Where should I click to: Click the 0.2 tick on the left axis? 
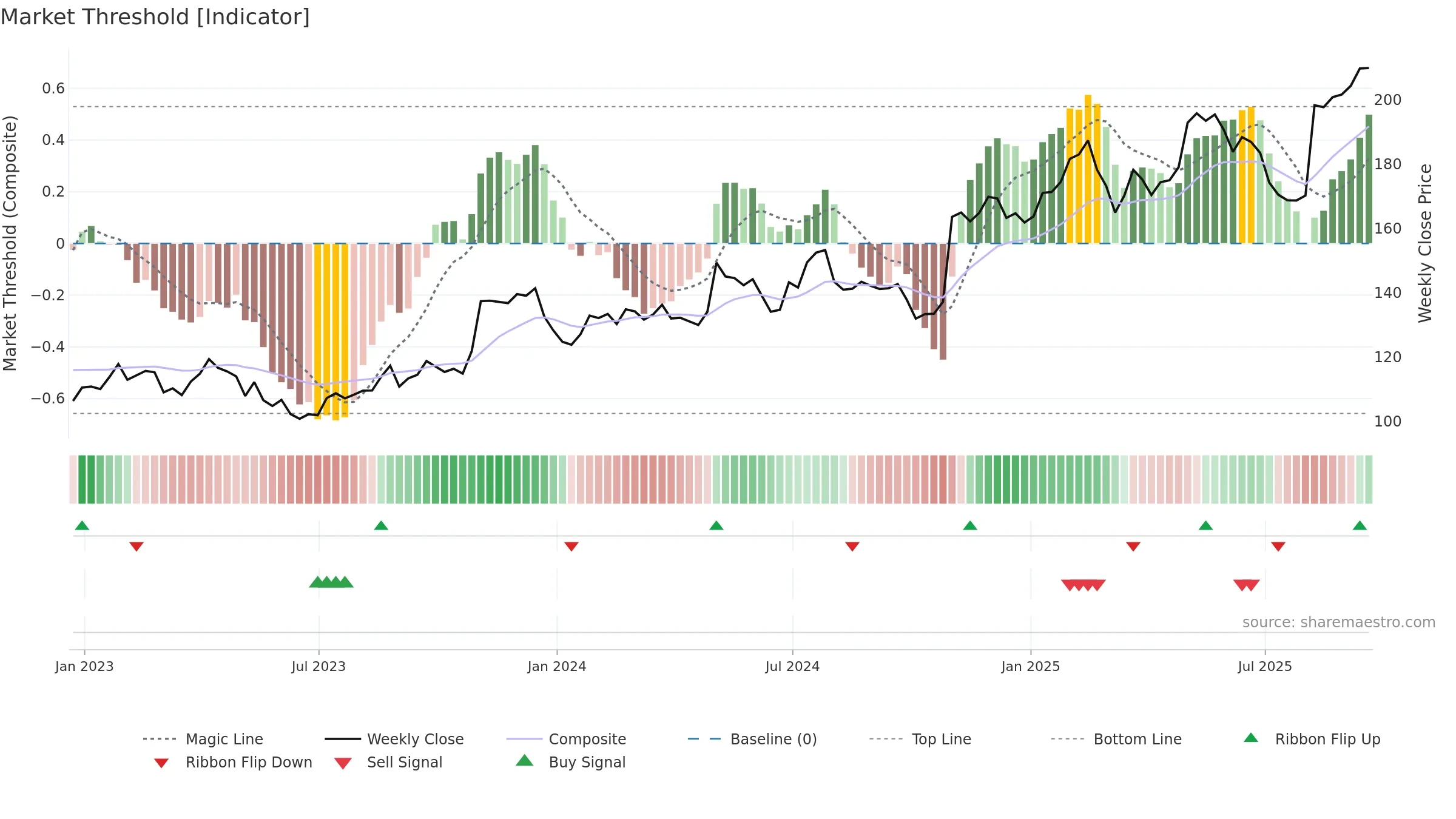pos(53,192)
